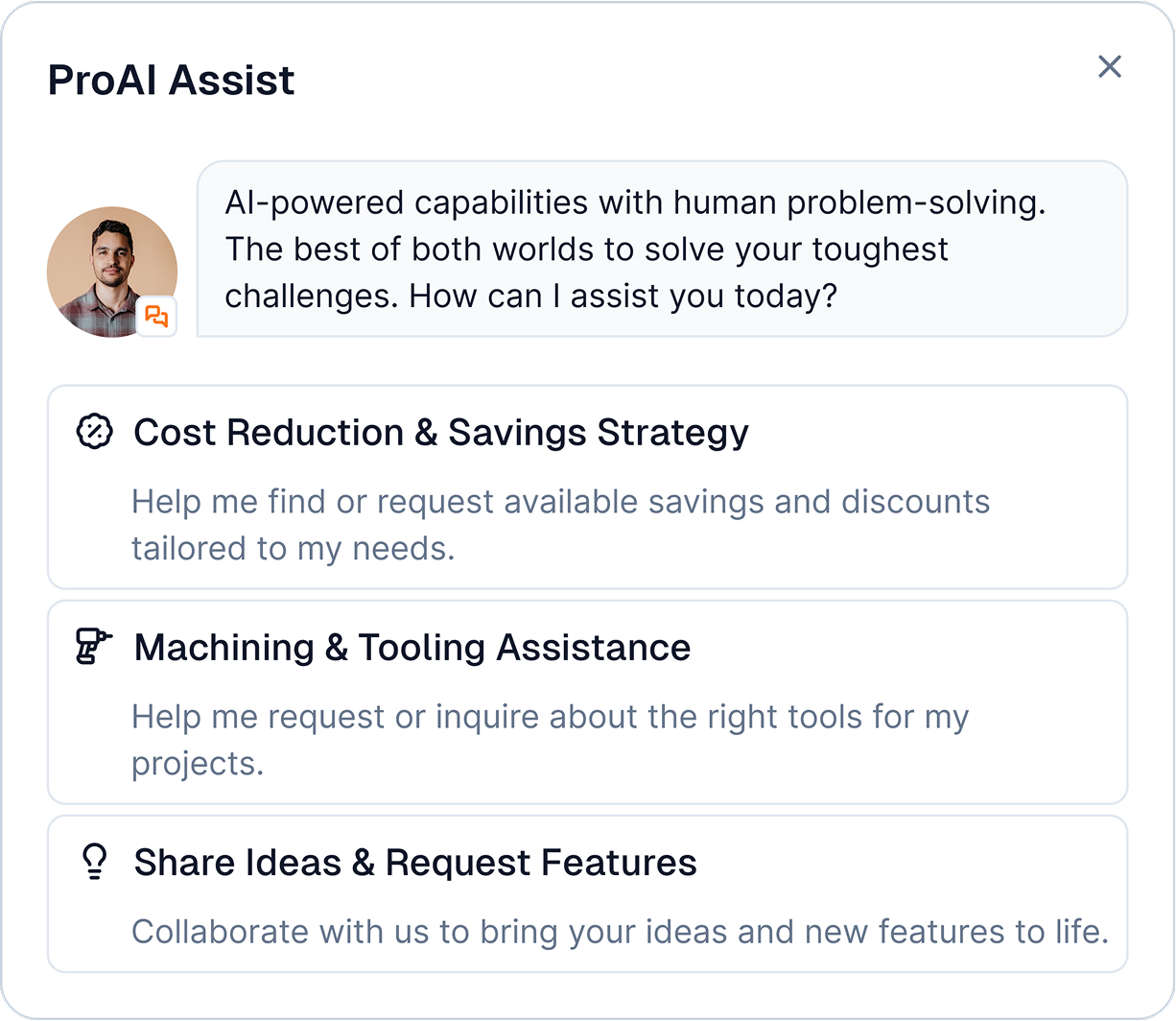This screenshot has height=1021, width=1176.
Task: Click the word "projects." in the tooling card
Action: point(198,764)
